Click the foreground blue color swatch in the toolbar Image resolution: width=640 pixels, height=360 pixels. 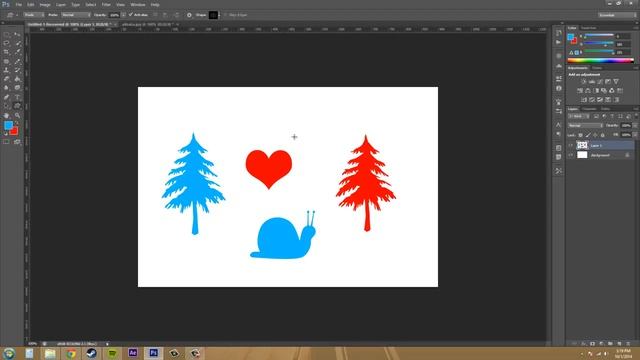coord(8,125)
